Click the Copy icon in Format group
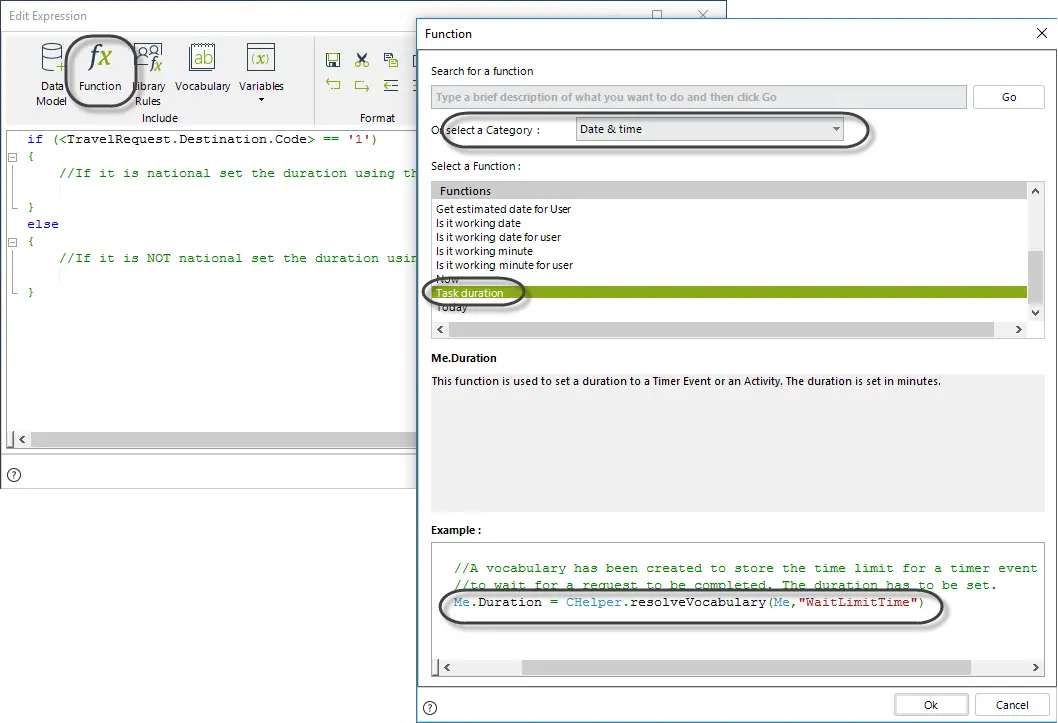Screen dimensions: 1058x723 point(391,60)
